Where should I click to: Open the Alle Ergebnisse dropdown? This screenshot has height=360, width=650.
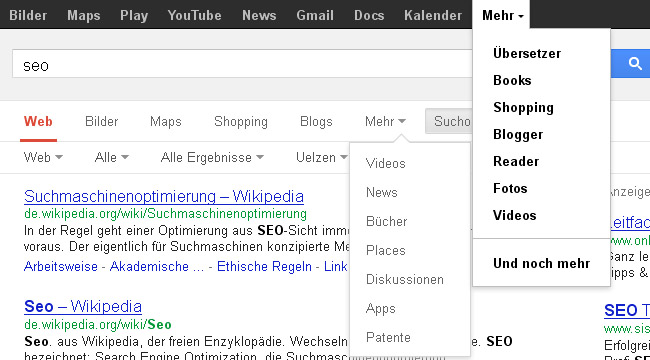point(212,158)
